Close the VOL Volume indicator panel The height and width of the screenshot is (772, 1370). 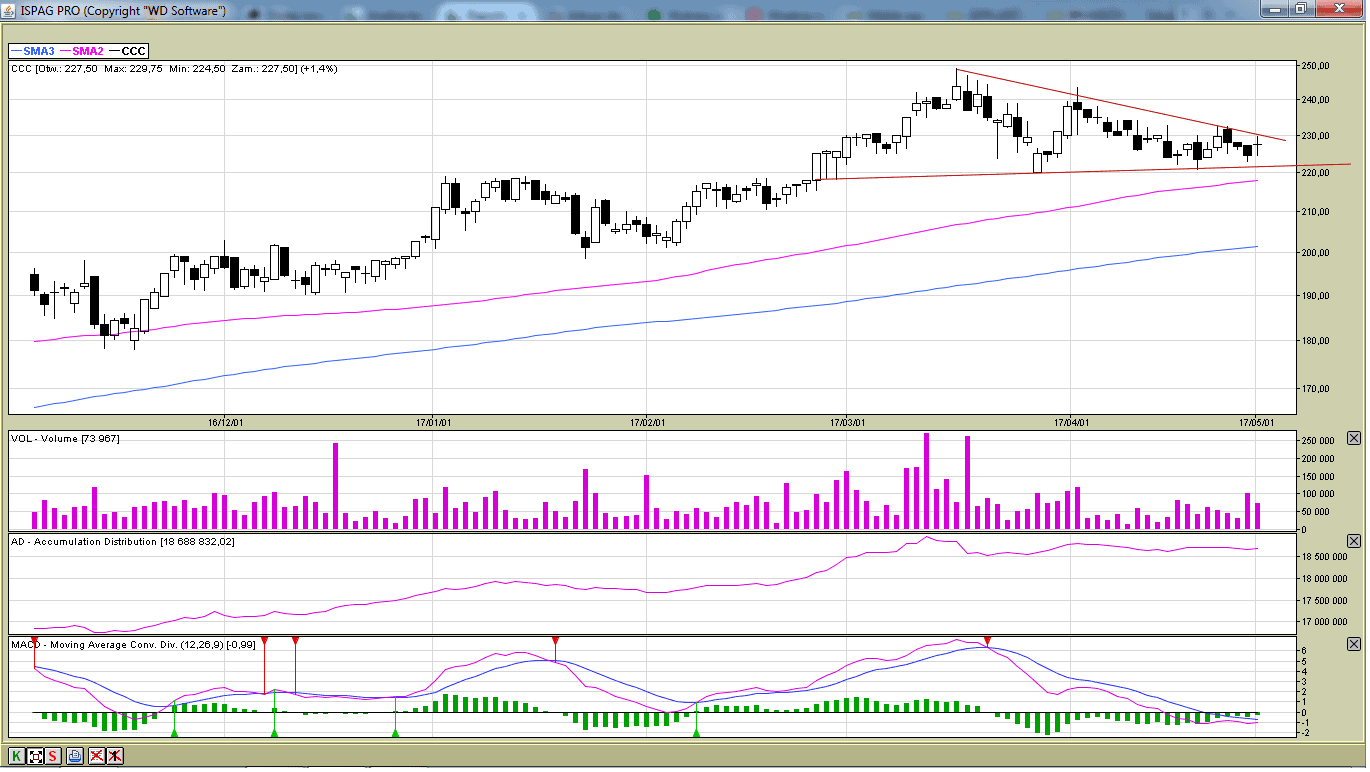click(1354, 438)
